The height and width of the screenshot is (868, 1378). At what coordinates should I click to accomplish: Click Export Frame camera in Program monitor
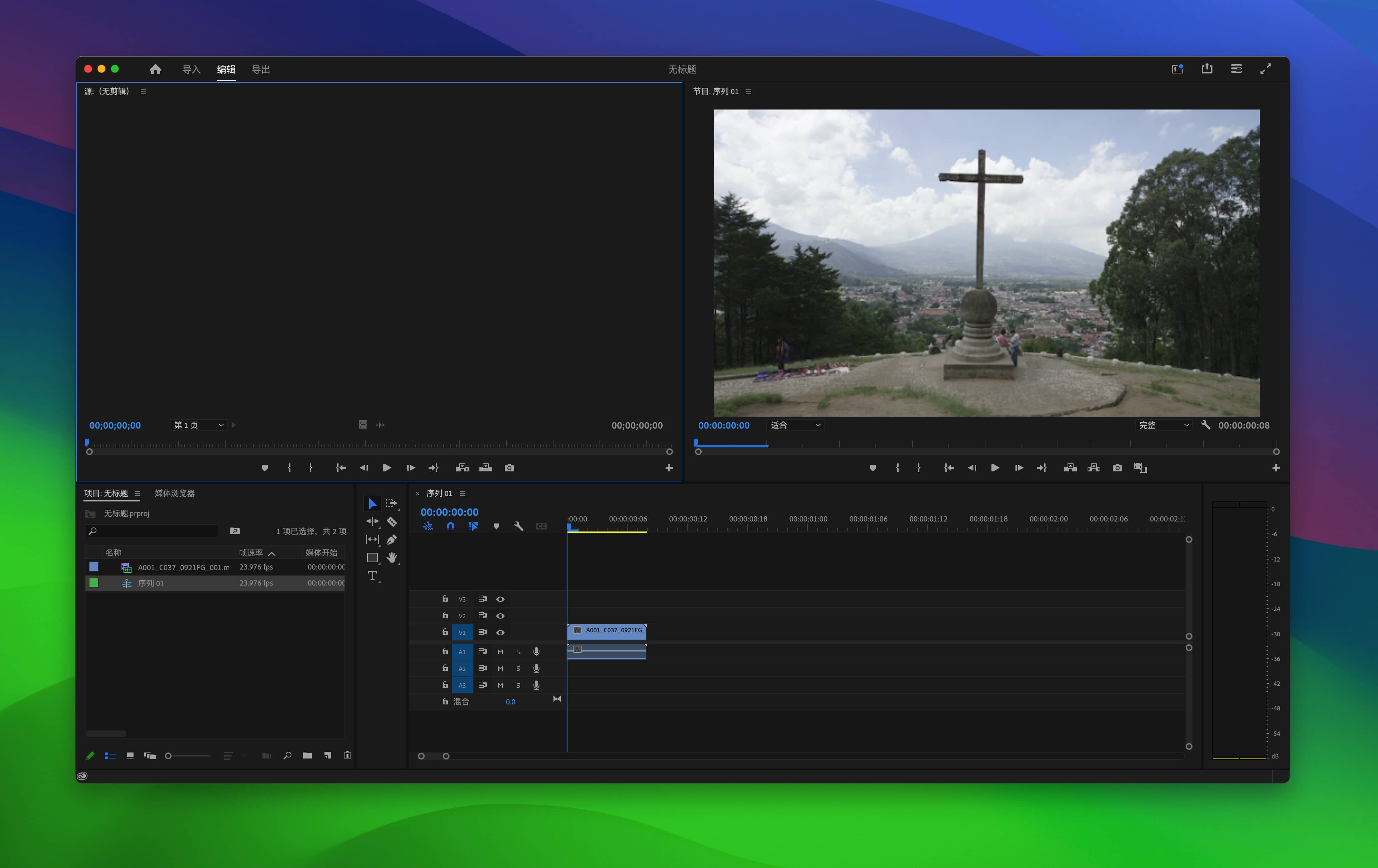pos(1117,467)
